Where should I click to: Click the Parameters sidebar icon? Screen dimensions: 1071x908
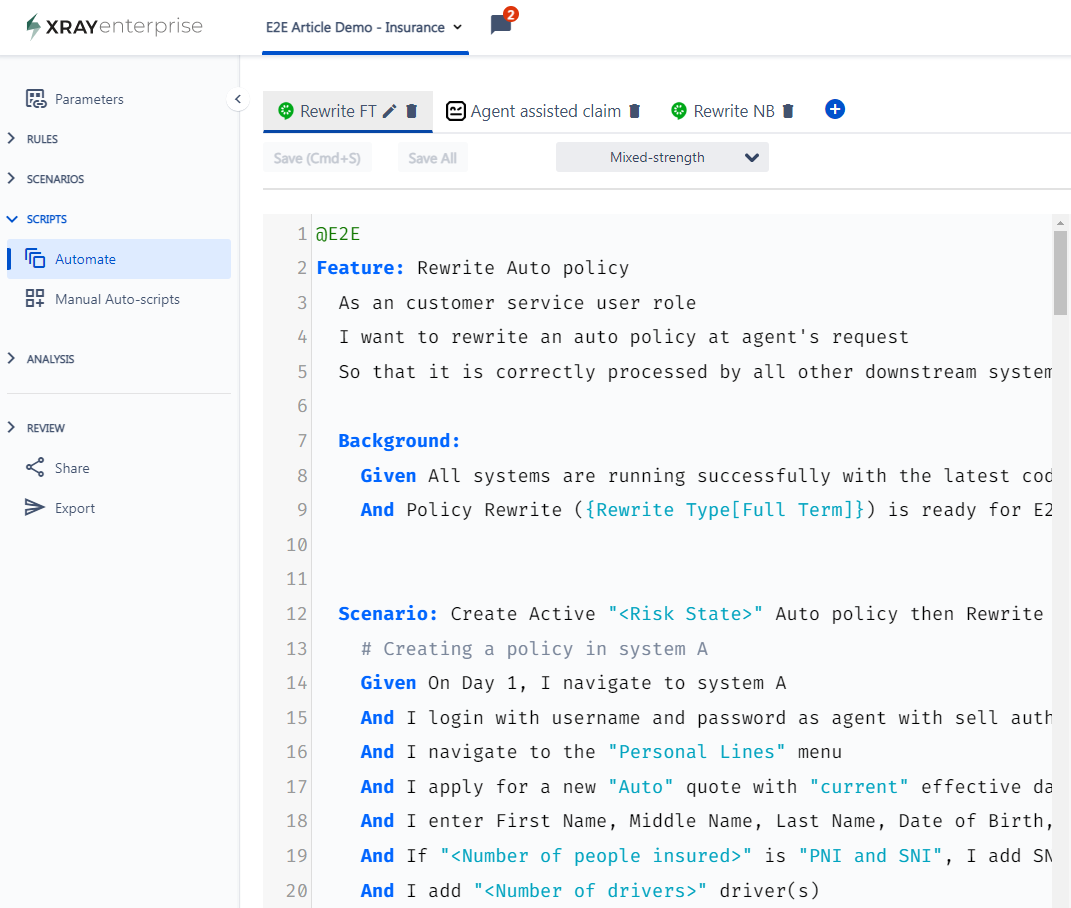point(36,99)
